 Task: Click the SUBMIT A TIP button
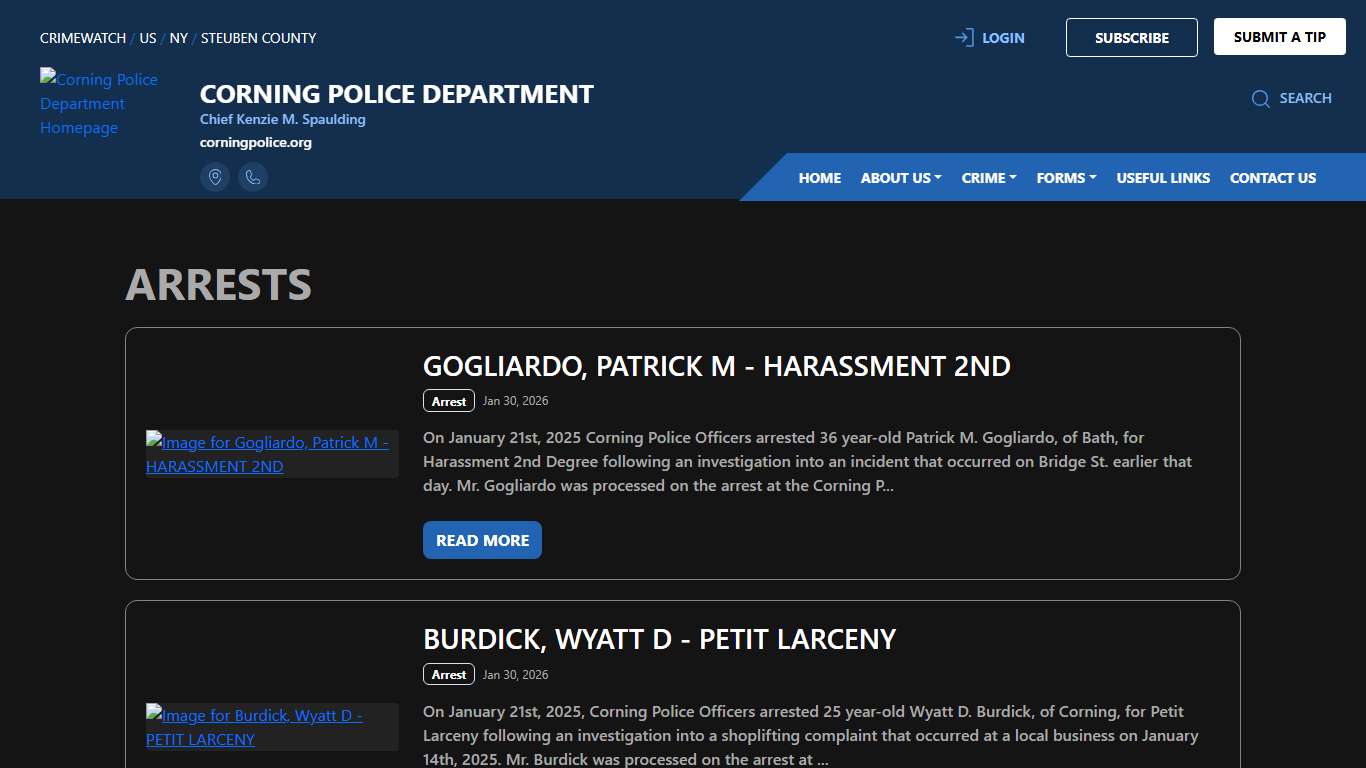[1279, 36]
